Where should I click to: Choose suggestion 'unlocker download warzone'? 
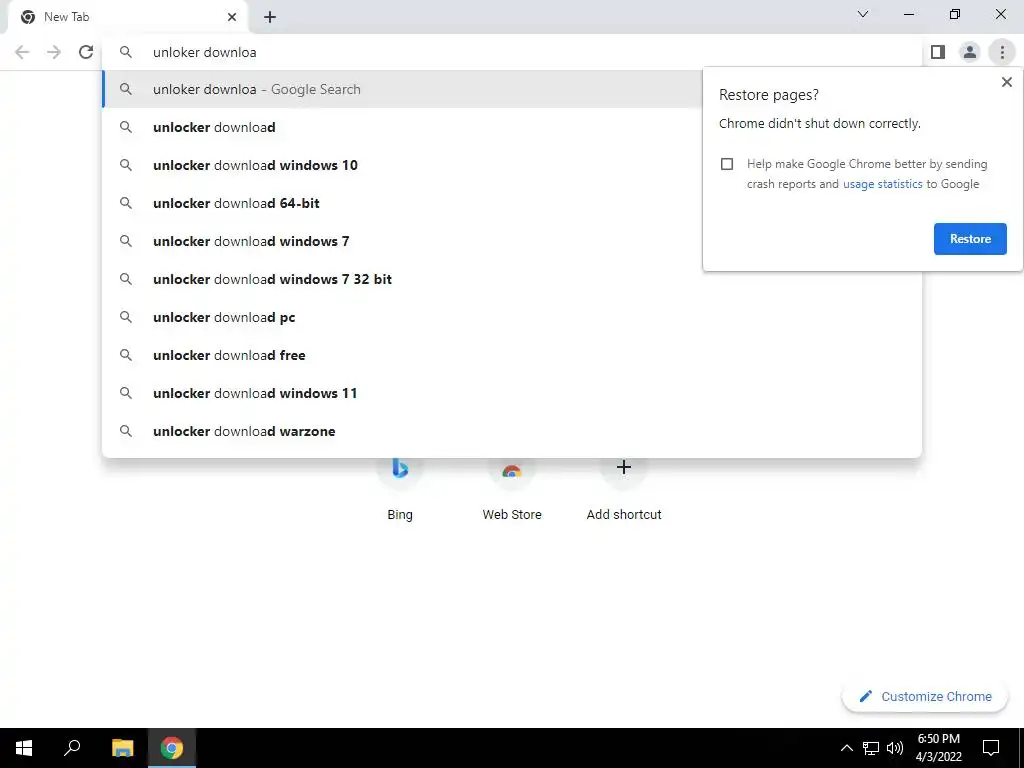[x=512, y=431]
